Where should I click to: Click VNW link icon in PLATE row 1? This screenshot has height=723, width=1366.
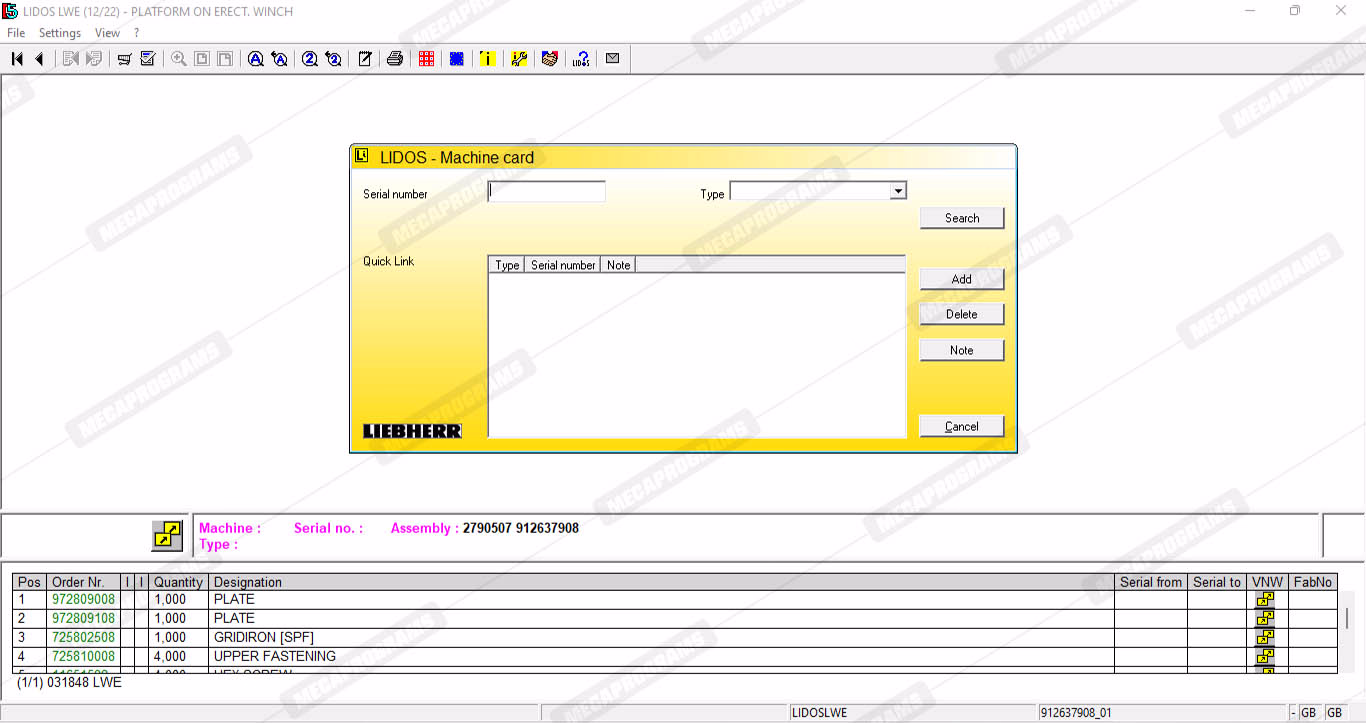pos(1265,600)
